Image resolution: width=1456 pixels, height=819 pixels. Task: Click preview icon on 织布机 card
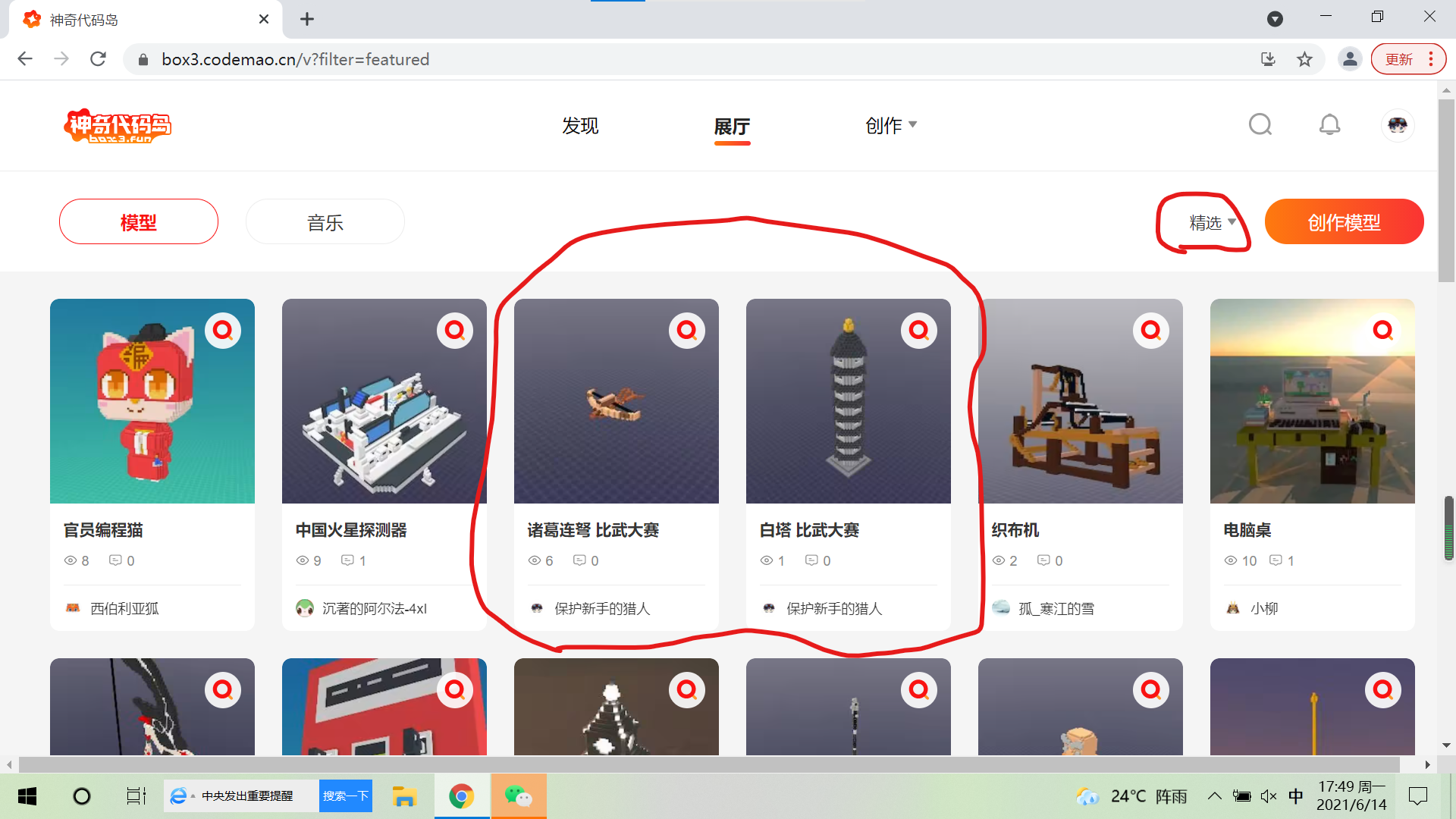1151,331
